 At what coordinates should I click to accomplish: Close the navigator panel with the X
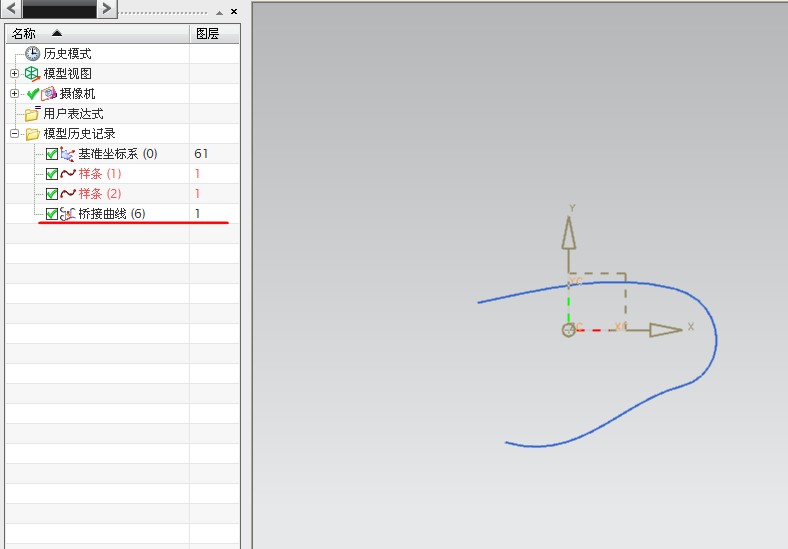tap(234, 11)
